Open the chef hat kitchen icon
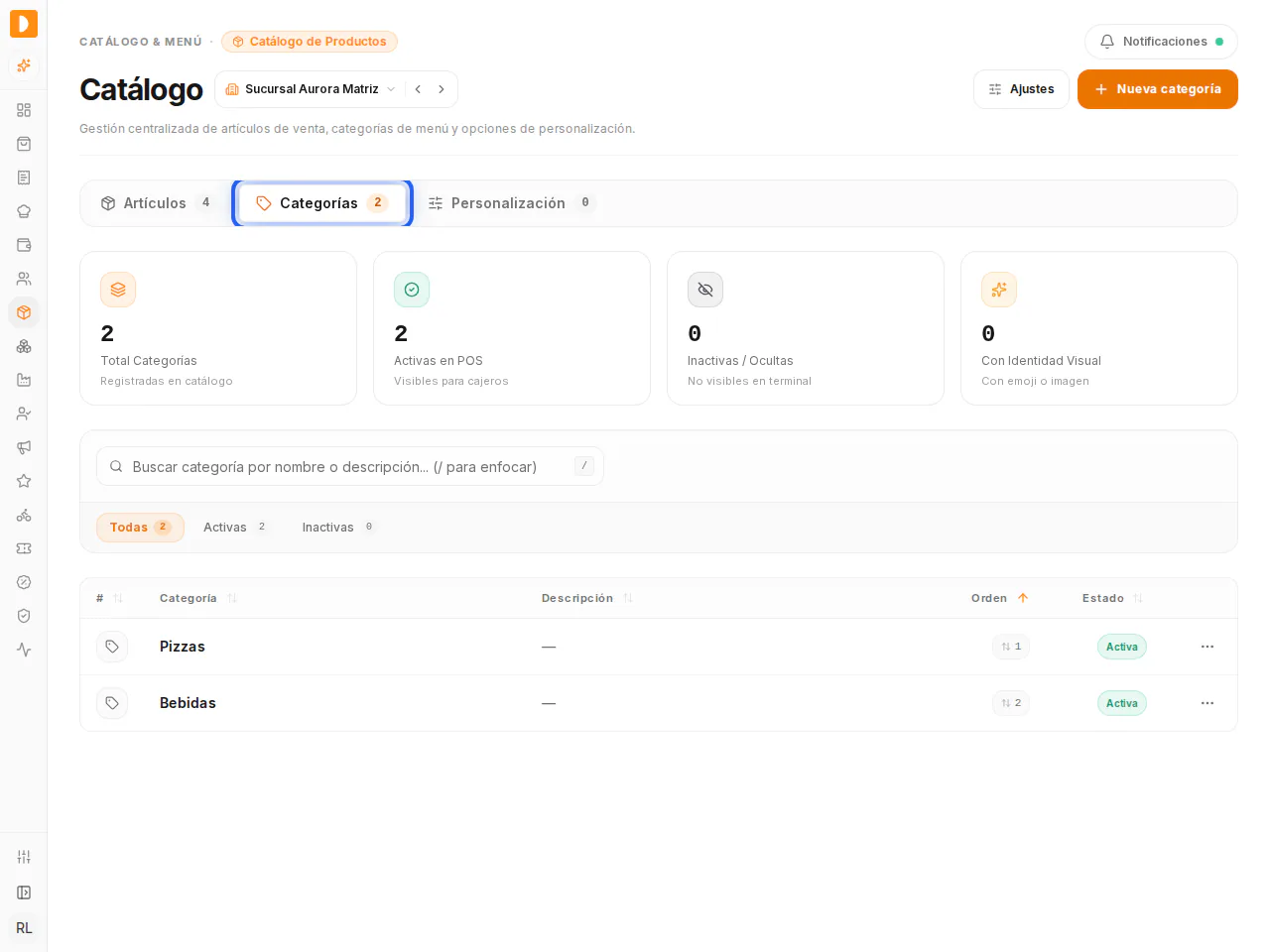Image resolution: width=1270 pixels, height=952 pixels. (x=24, y=211)
